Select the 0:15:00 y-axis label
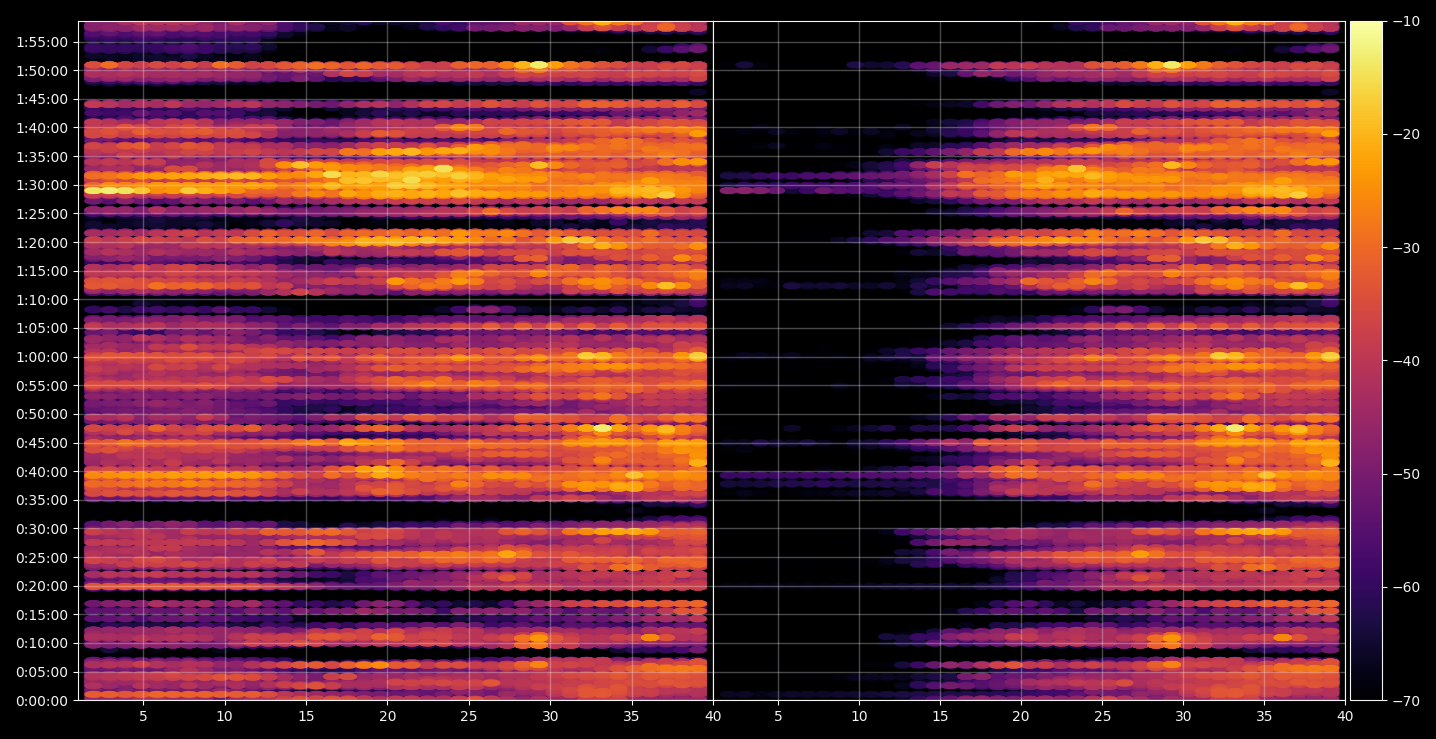 point(42,615)
